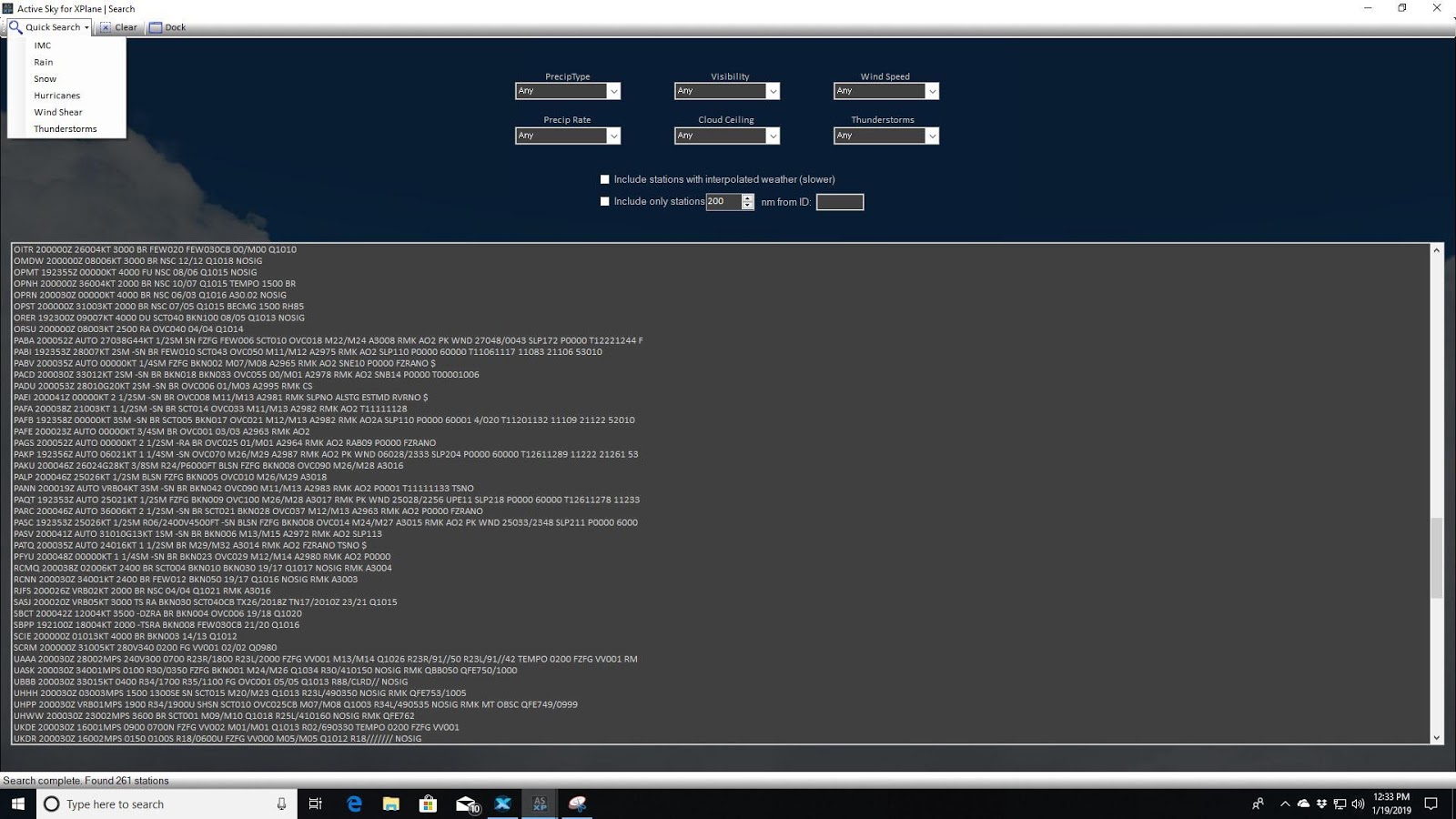Open the rightmost pinned app on the taskbar
1456x819 pixels.
pos(577,804)
